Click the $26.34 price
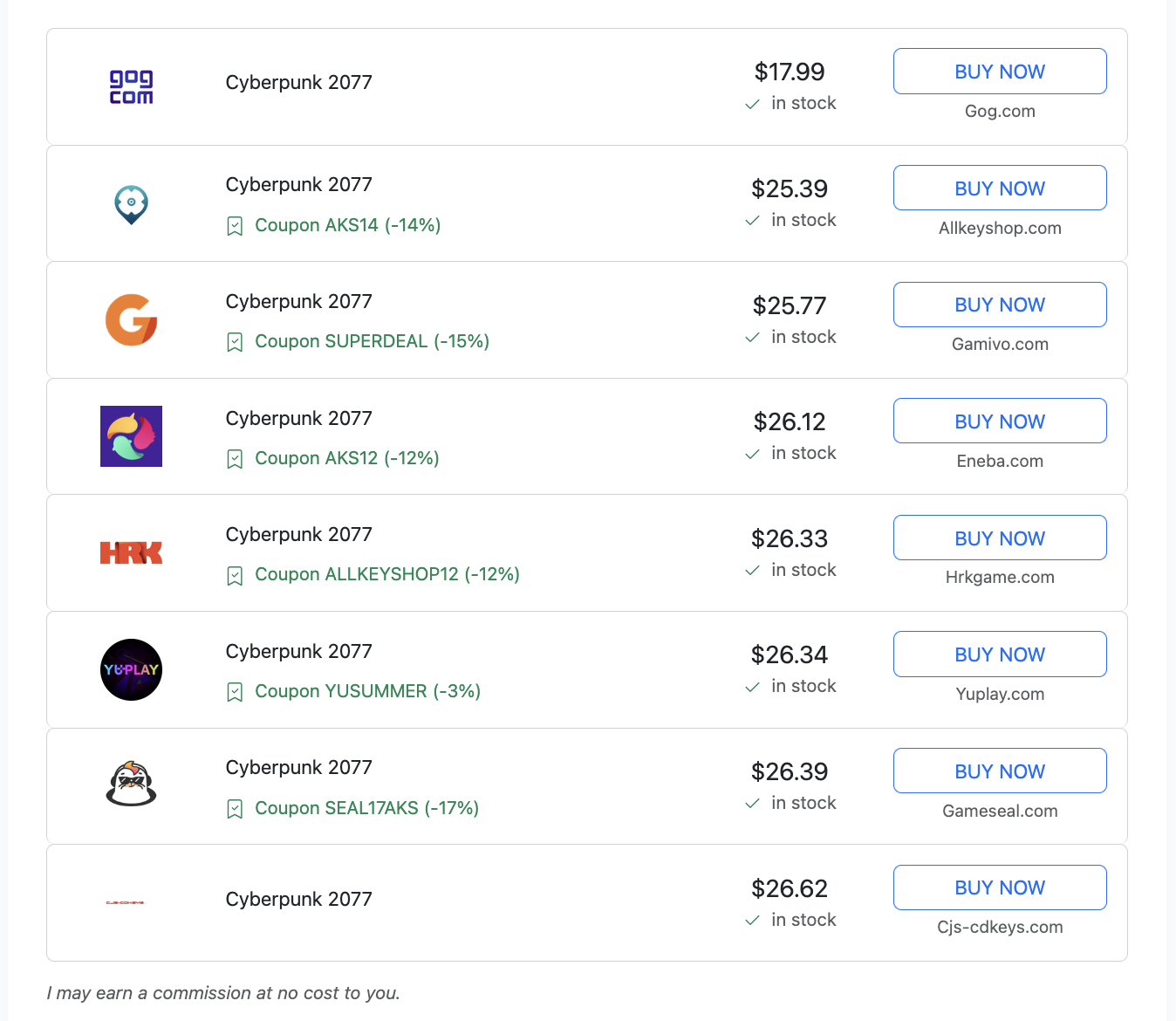Viewport: 1176px width, 1021px height. point(790,654)
